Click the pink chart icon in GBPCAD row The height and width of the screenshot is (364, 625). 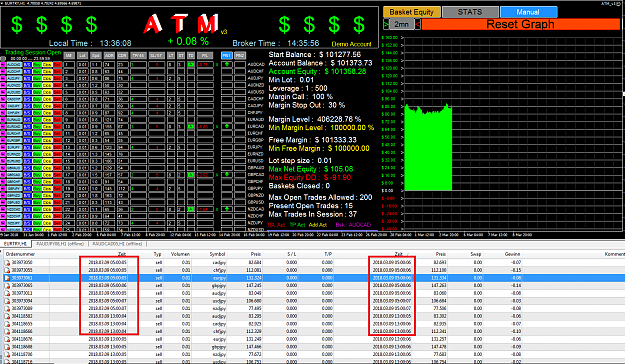pyautogui.click(x=2, y=175)
